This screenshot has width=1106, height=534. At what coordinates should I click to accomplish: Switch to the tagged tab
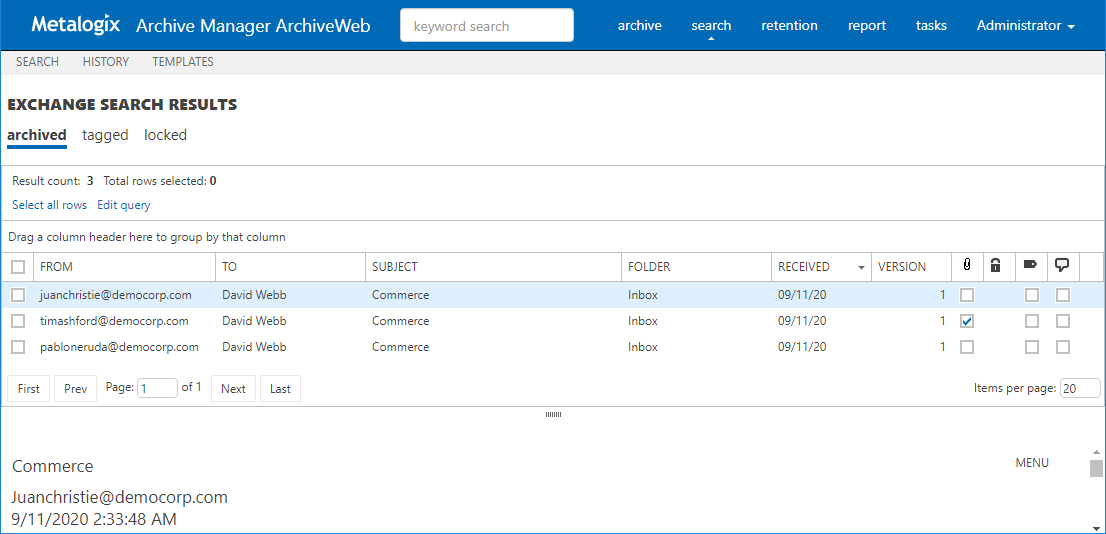point(105,135)
